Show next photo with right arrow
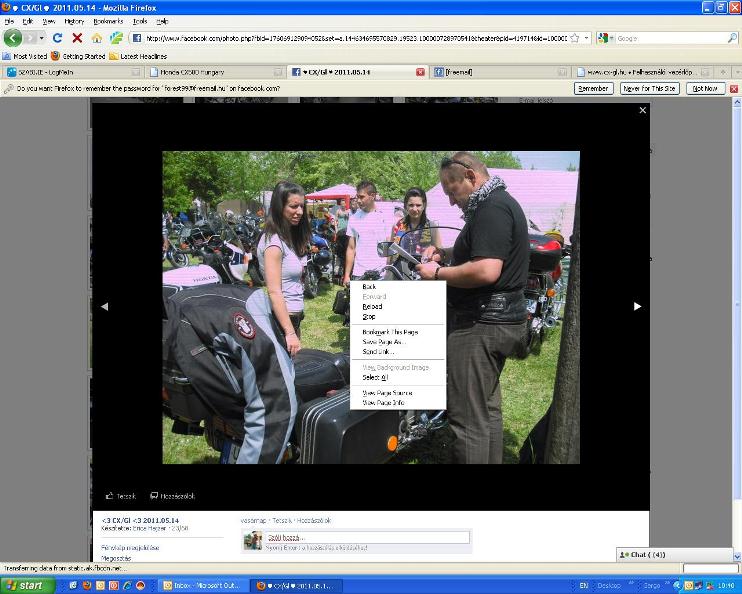 [637, 306]
